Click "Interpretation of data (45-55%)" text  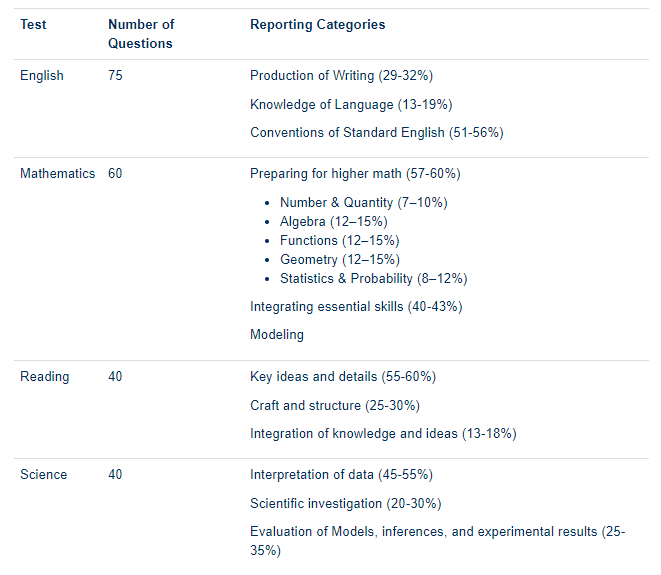click(x=341, y=475)
